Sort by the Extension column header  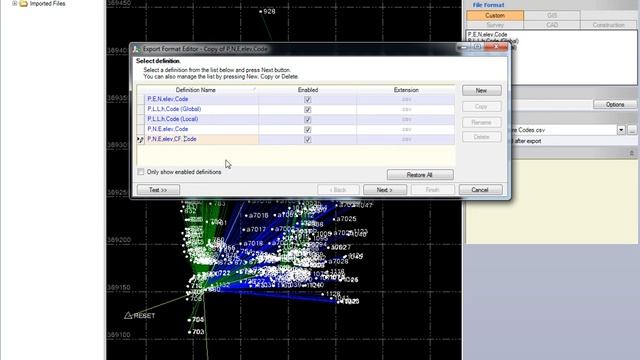[406, 90]
